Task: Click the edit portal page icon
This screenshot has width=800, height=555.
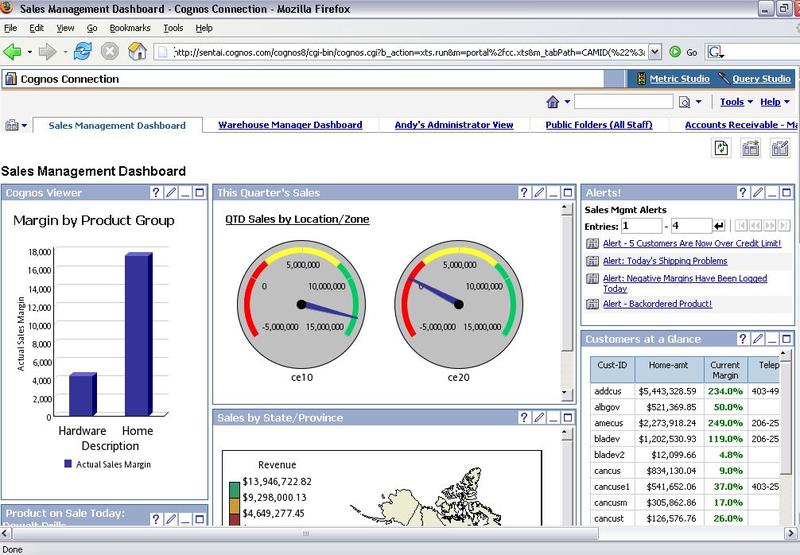Action: click(780, 148)
